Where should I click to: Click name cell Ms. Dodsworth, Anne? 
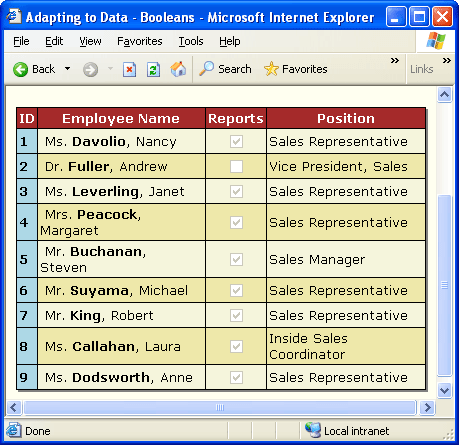[x=121, y=377]
